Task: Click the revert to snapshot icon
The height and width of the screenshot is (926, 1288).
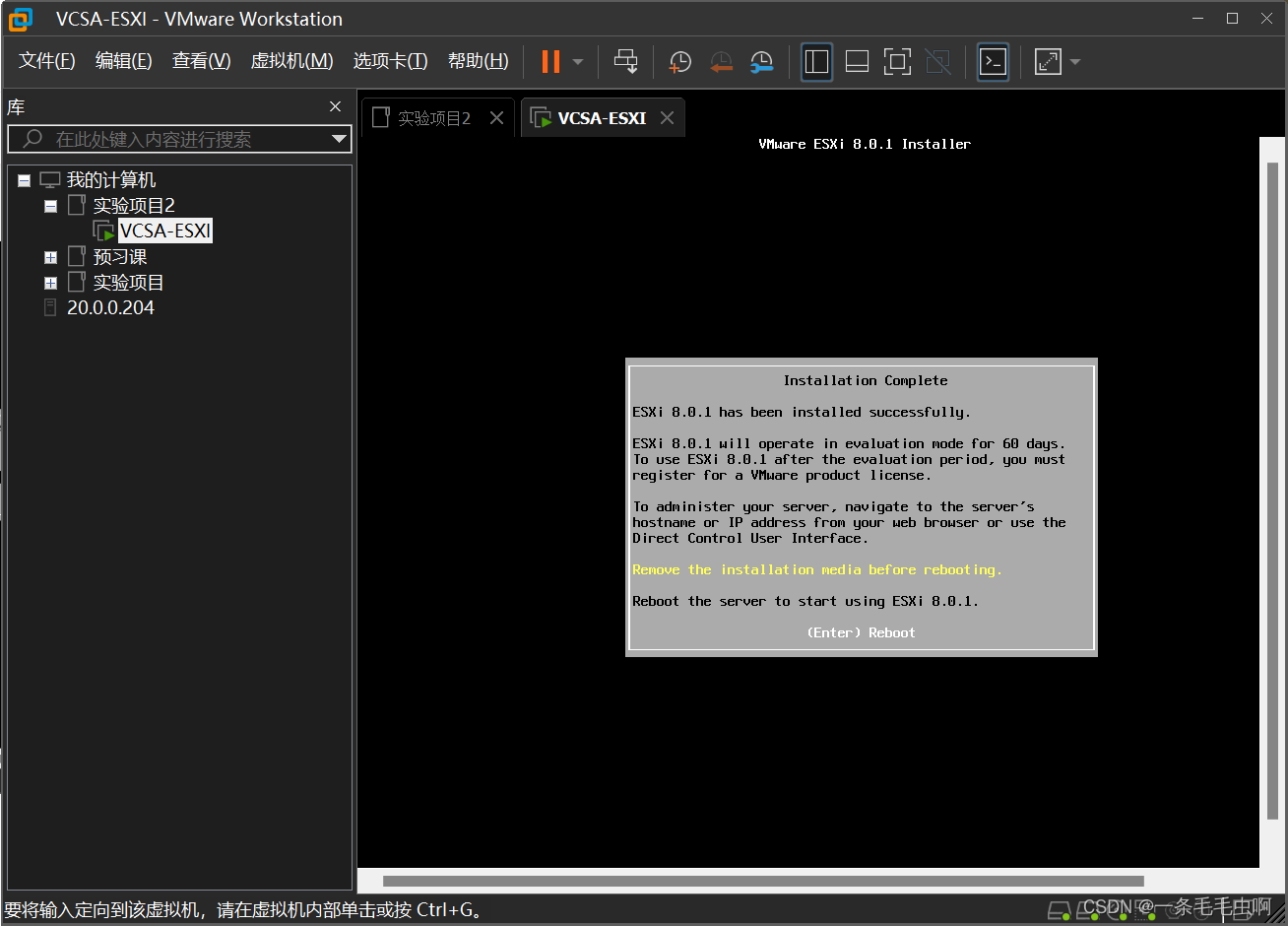Action: click(721, 62)
